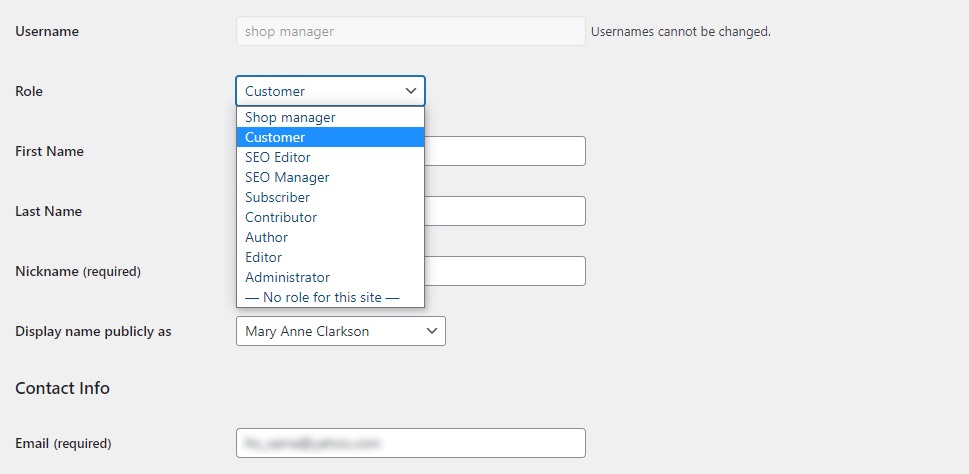Click the Email required input field
969x474 pixels.
pos(411,443)
